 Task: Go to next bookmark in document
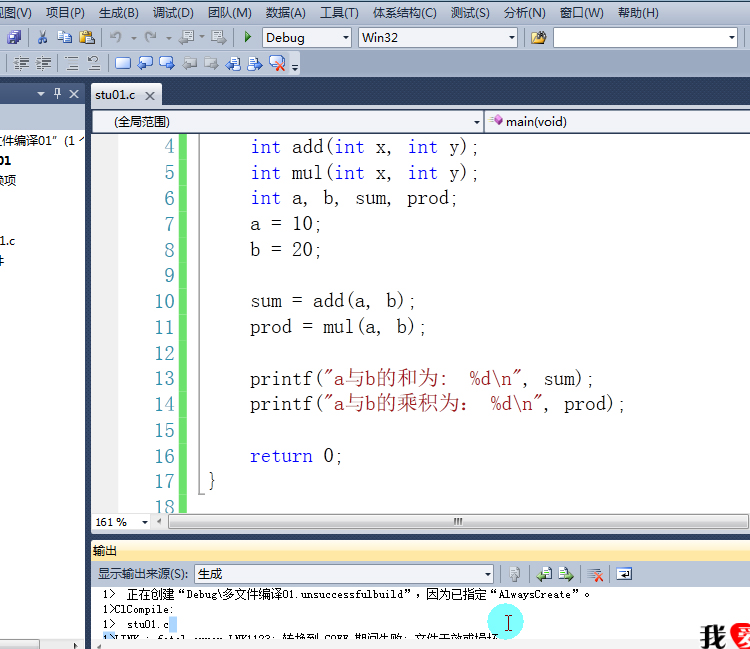coord(255,63)
